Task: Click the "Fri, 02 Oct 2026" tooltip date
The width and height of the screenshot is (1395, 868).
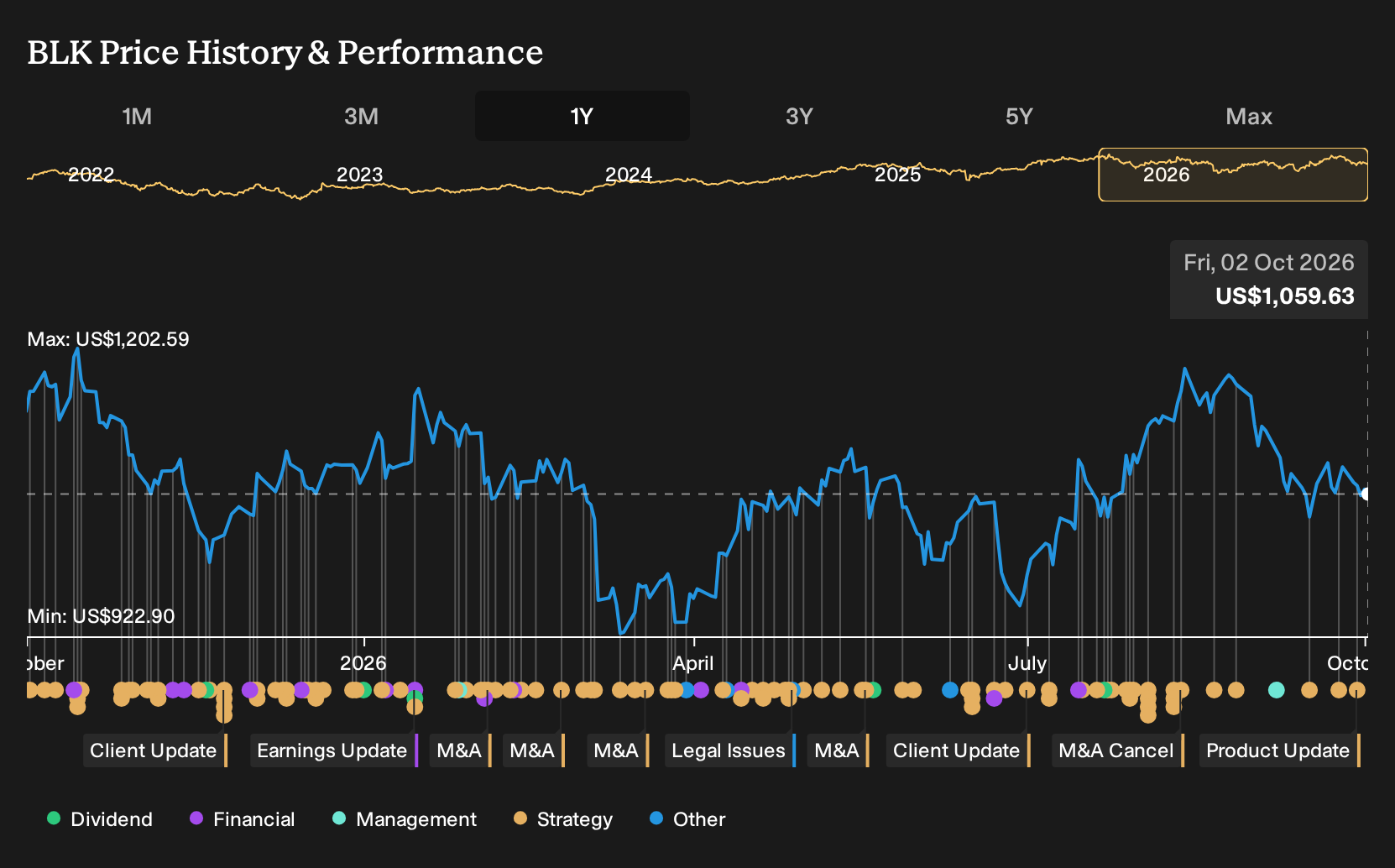Action: (x=1268, y=263)
